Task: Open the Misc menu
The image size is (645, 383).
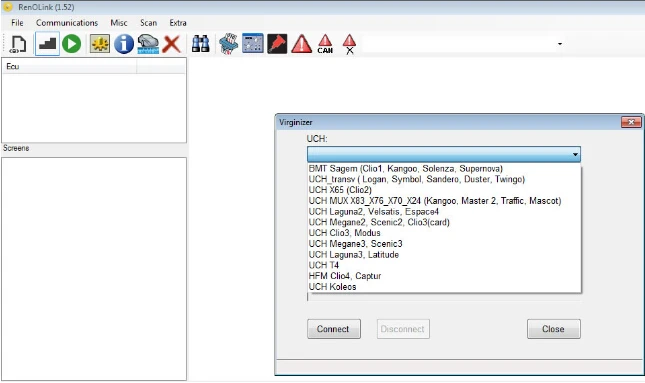Action: click(x=119, y=23)
